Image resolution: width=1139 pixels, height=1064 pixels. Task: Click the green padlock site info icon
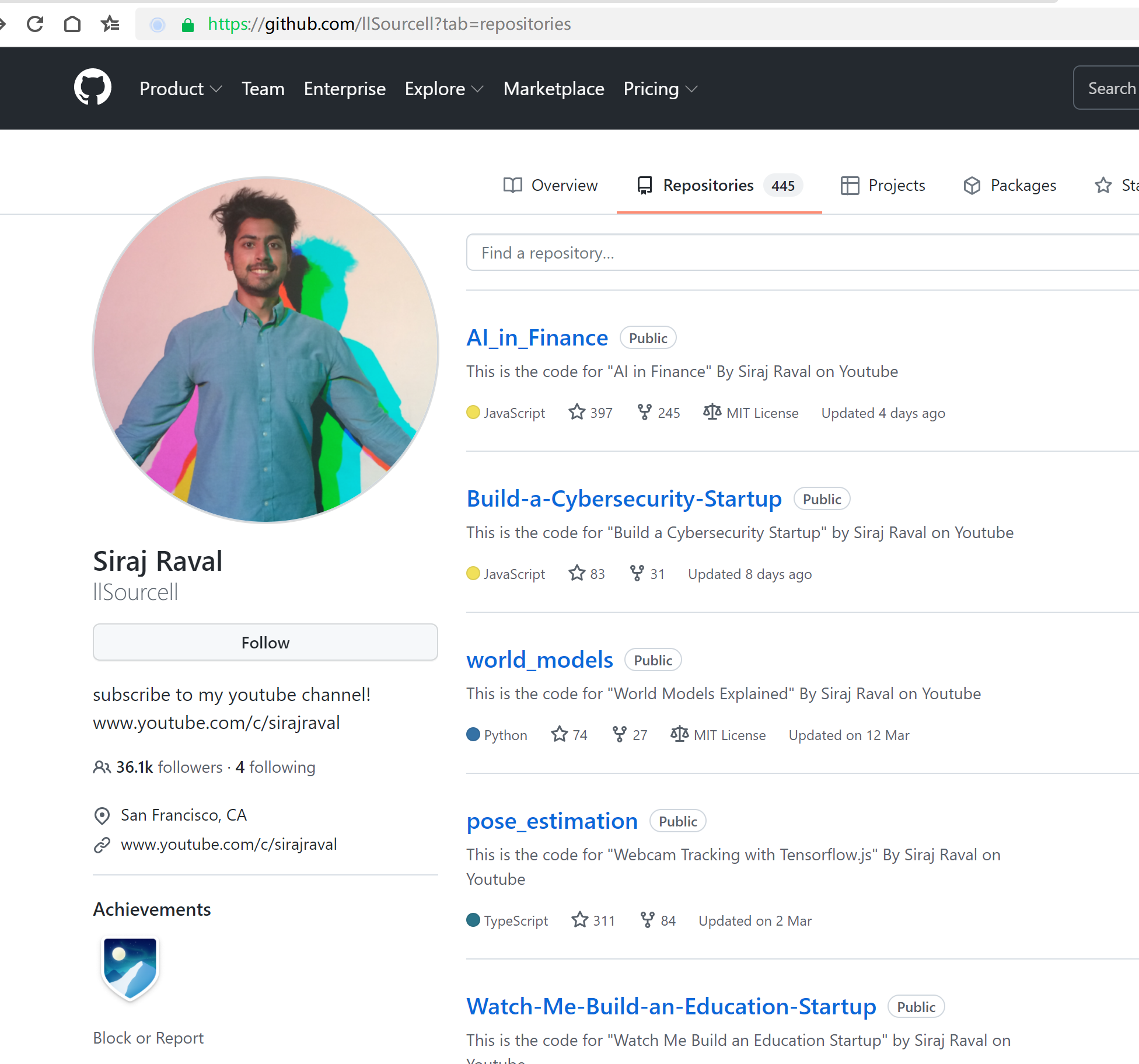[x=188, y=25]
